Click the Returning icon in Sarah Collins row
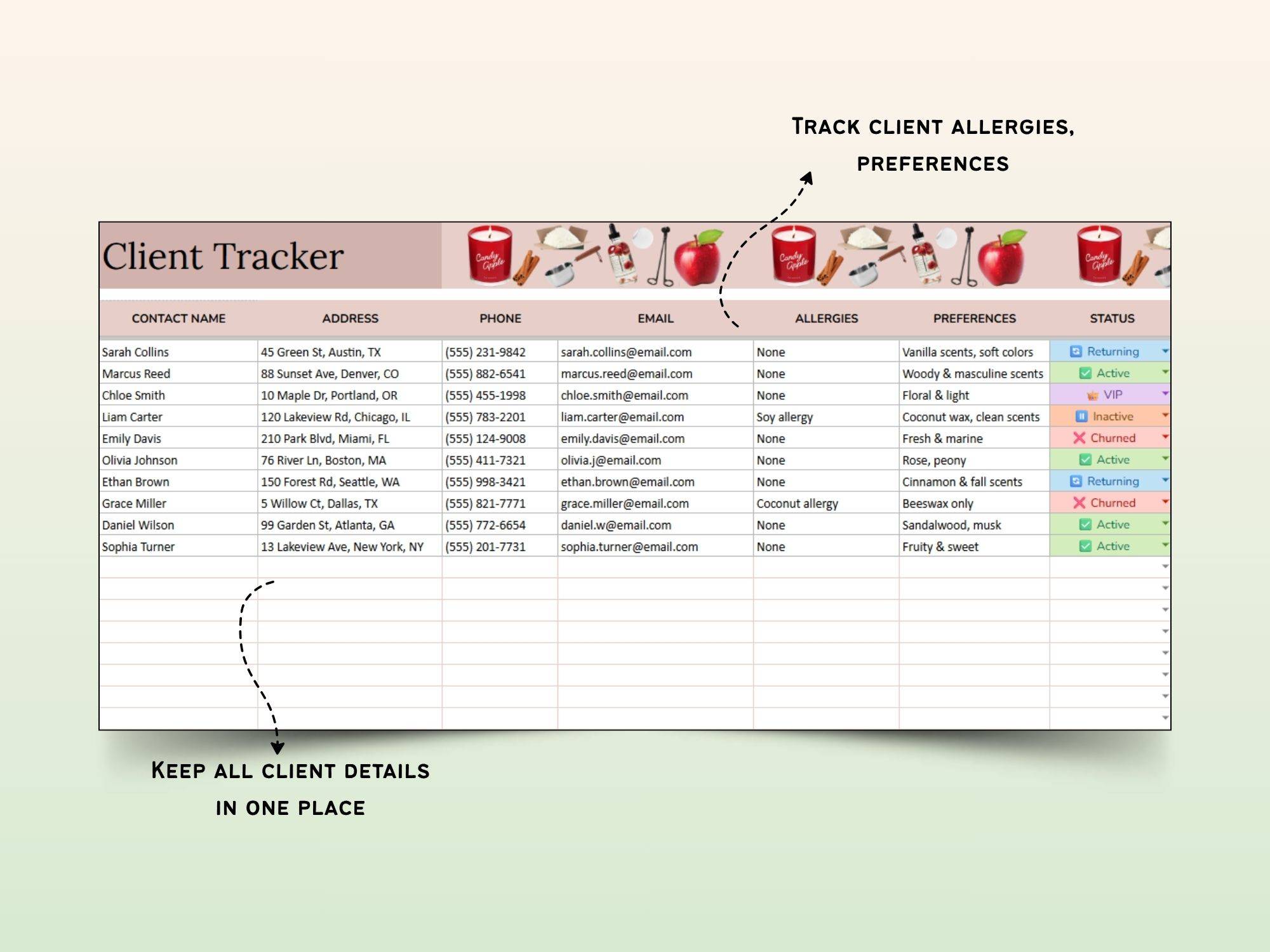This screenshot has height=952, width=1270. (x=1076, y=351)
